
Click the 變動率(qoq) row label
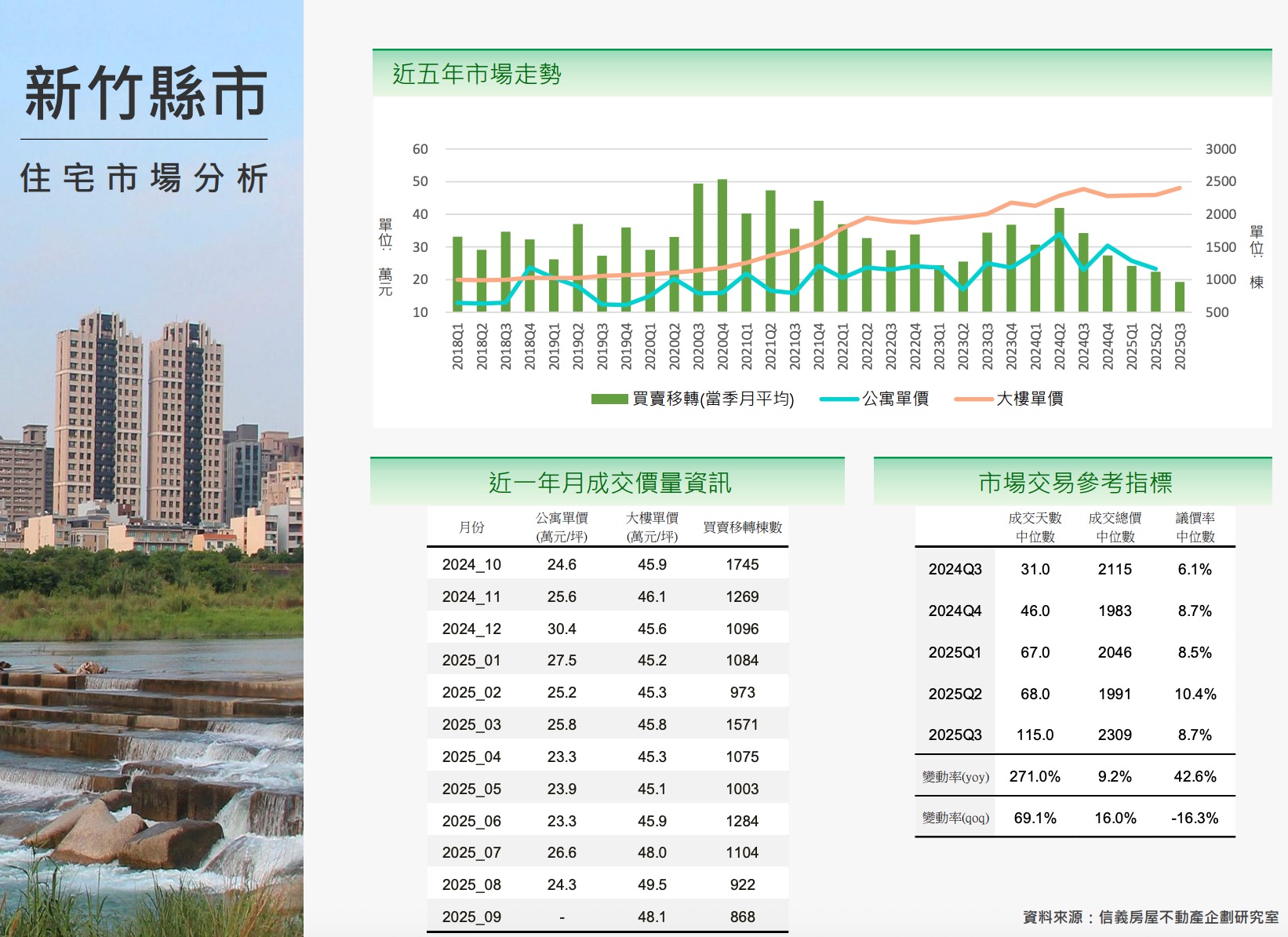(955, 818)
